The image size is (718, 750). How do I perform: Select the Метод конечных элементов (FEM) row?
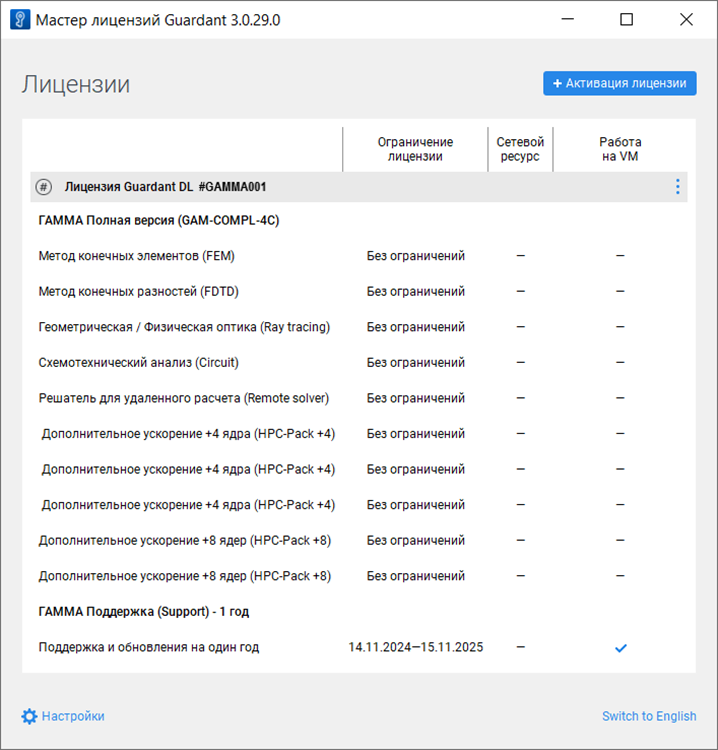point(137,256)
